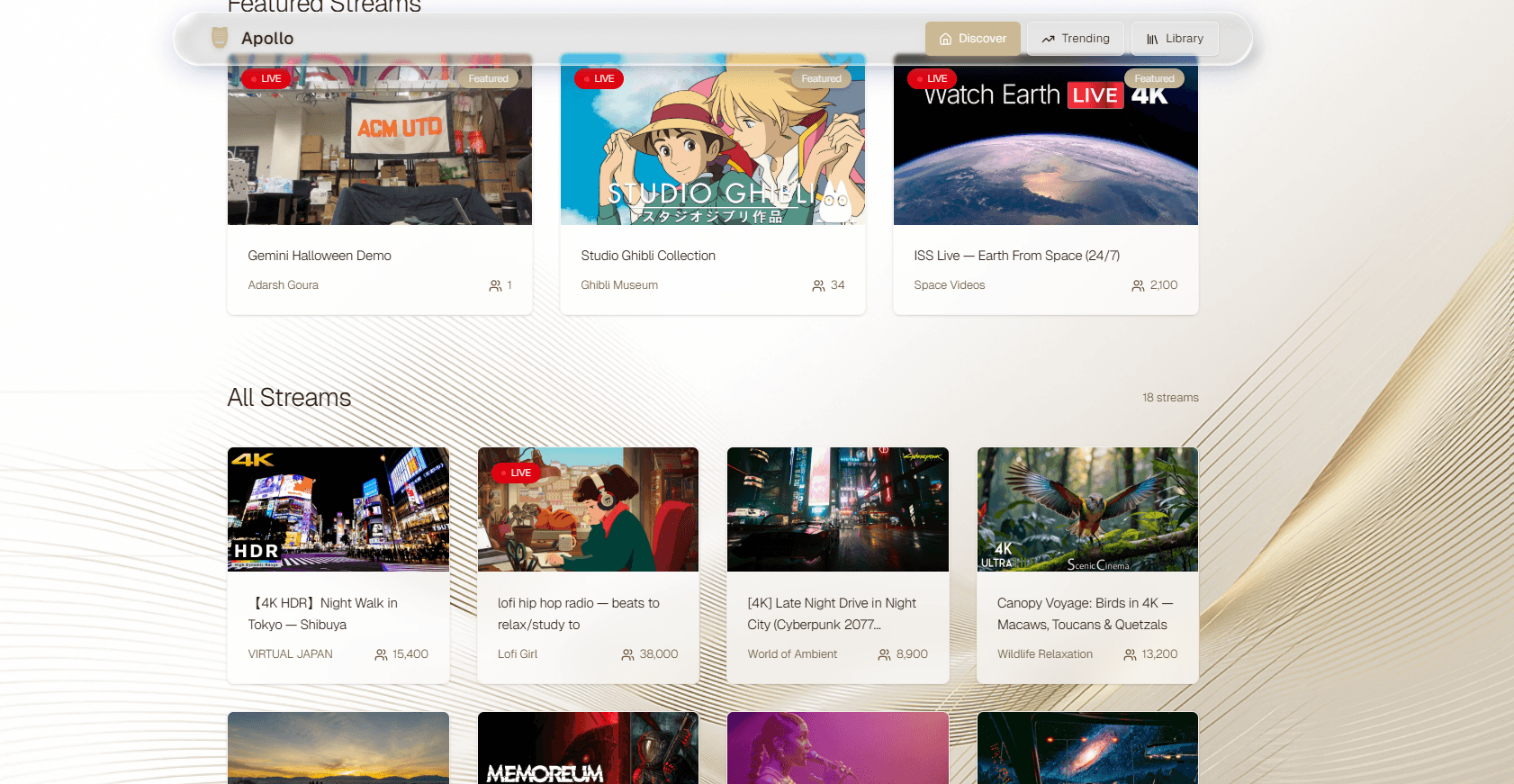
Task: Click LIVE badge on lofi hip hop stream
Action: tap(516, 473)
